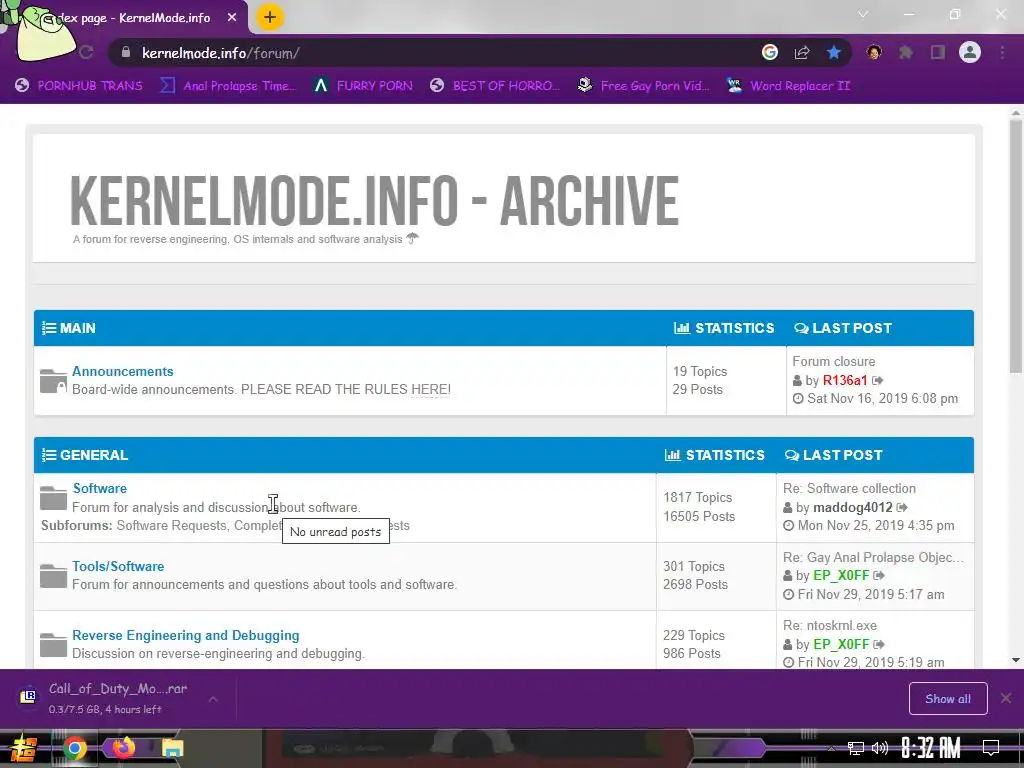Screen dimensions: 1024x768
Task: Open the Chrome profile avatar
Action: coord(970,52)
